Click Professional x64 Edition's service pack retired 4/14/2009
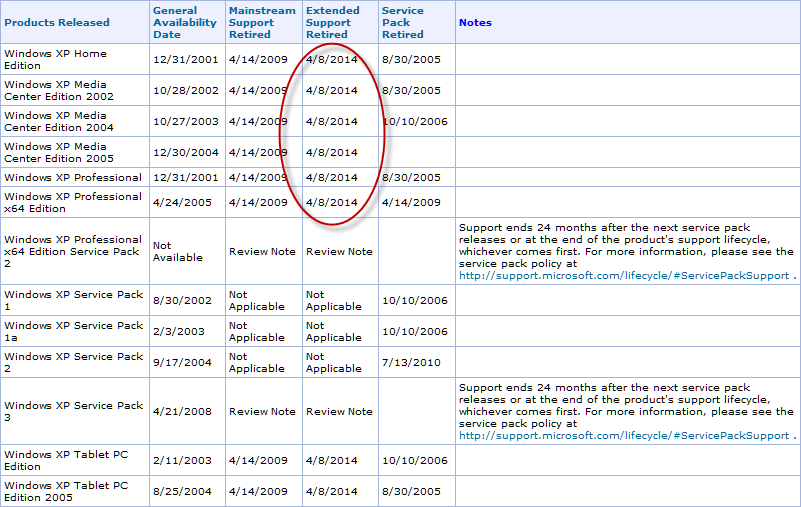801x507 pixels. click(x=411, y=202)
